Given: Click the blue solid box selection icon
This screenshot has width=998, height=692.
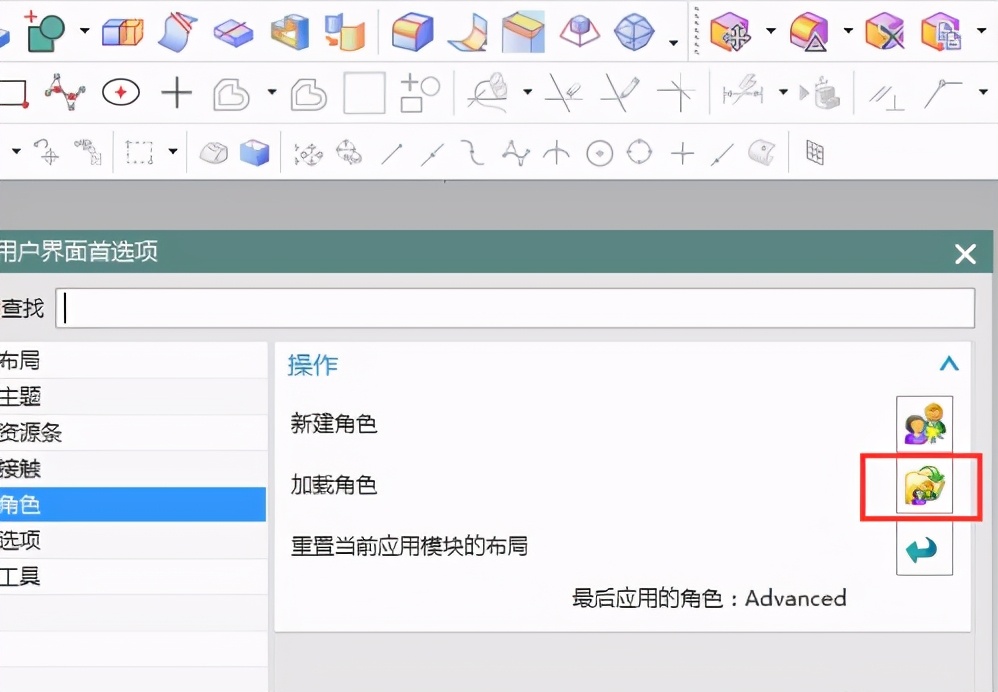Looking at the screenshot, I should click(255, 153).
